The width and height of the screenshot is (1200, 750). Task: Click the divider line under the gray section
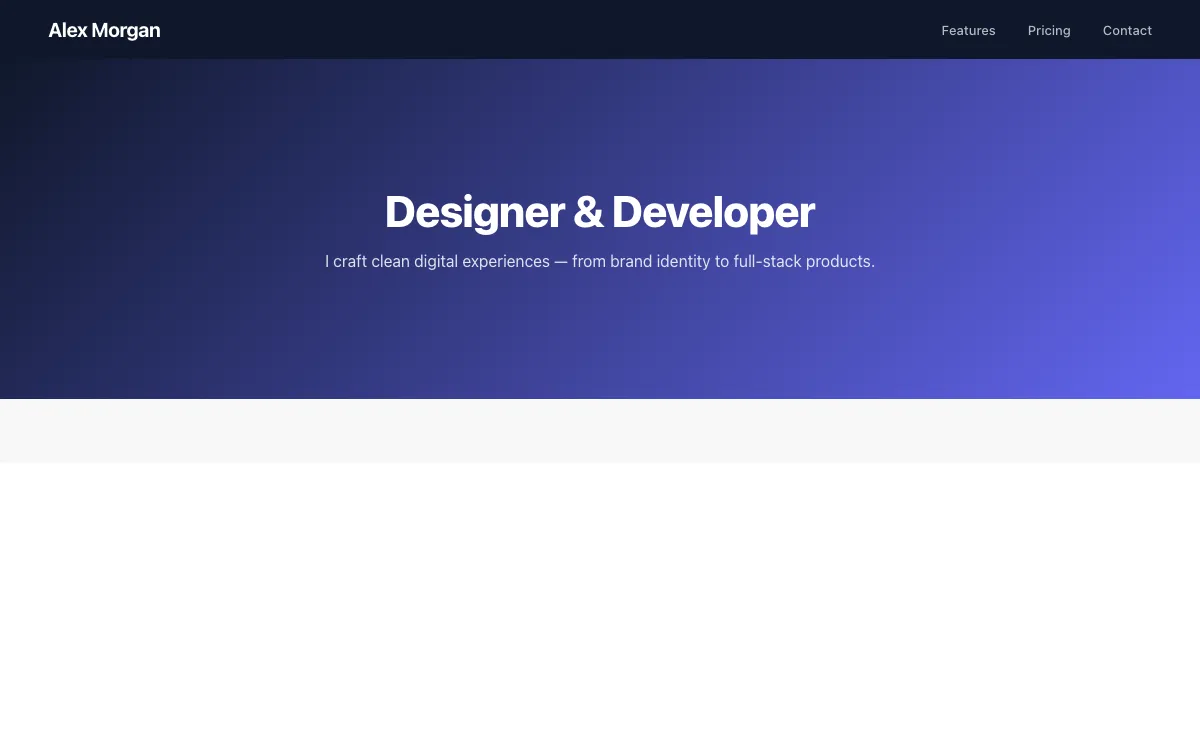click(600, 462)
